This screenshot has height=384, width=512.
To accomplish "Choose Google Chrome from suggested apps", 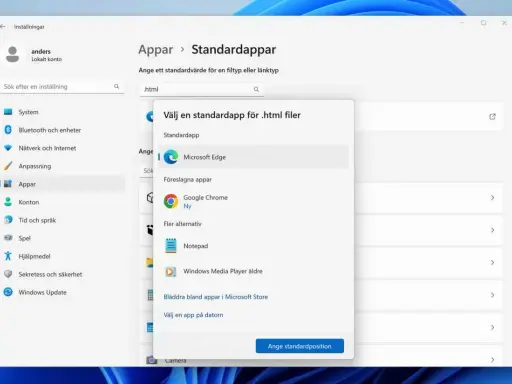I will [253, 201].
